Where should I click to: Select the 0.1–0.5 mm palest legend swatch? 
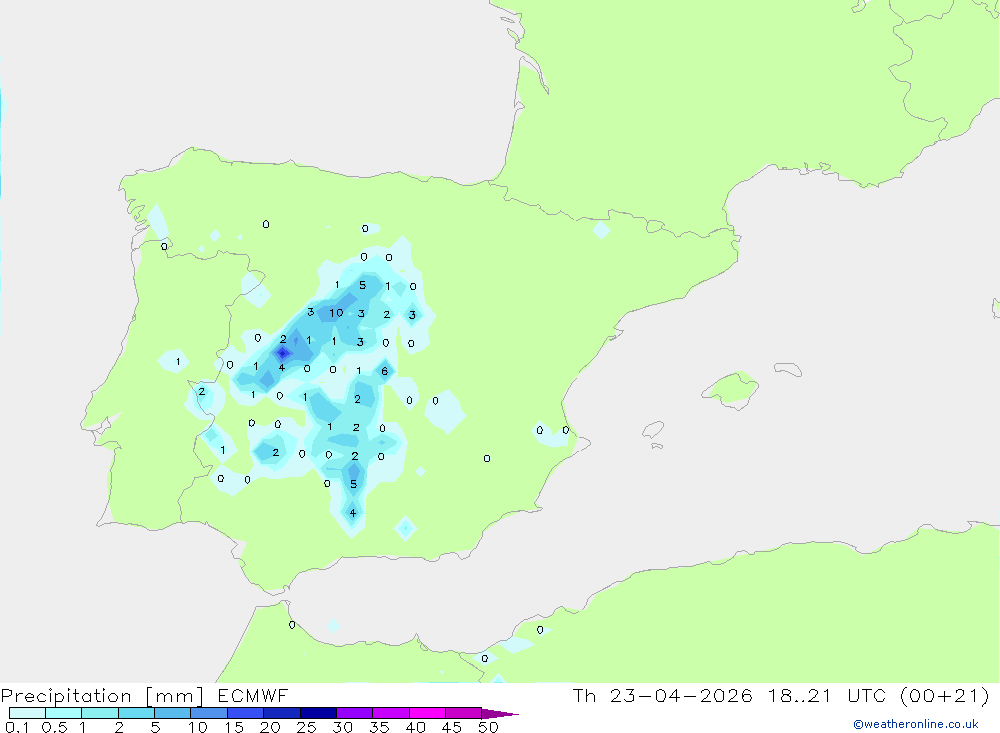click(27, 713)
